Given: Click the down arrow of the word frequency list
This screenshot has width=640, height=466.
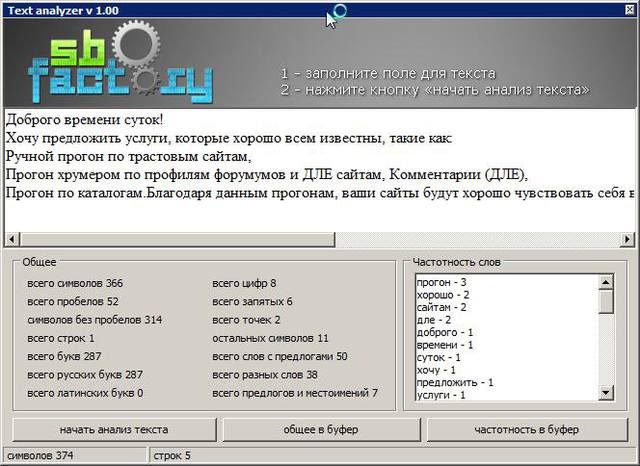Looking at the screenshot, I should click(x=606, y=393).
